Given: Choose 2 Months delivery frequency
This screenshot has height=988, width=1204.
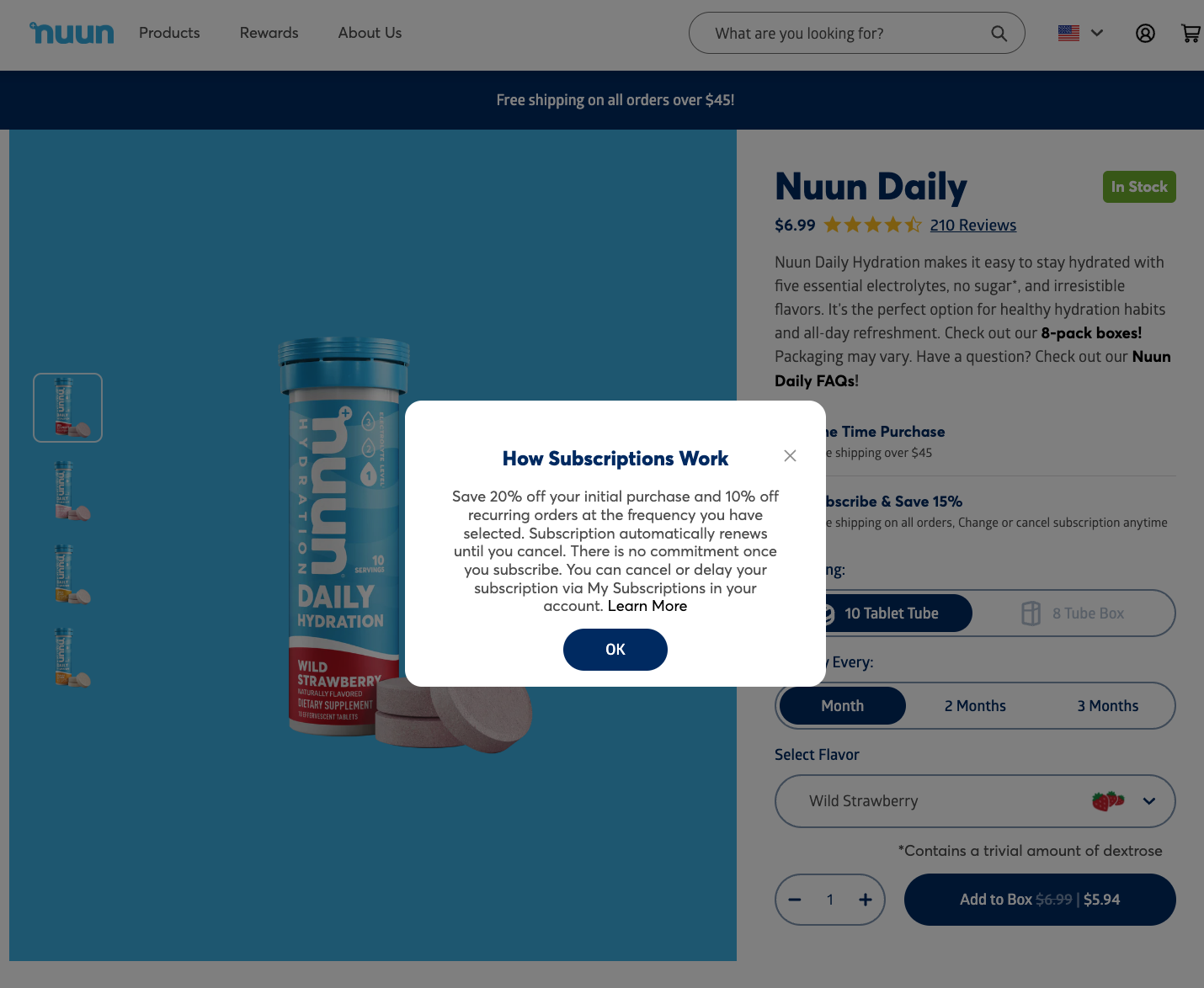Looking at the screenshot, I should [975, 706].
